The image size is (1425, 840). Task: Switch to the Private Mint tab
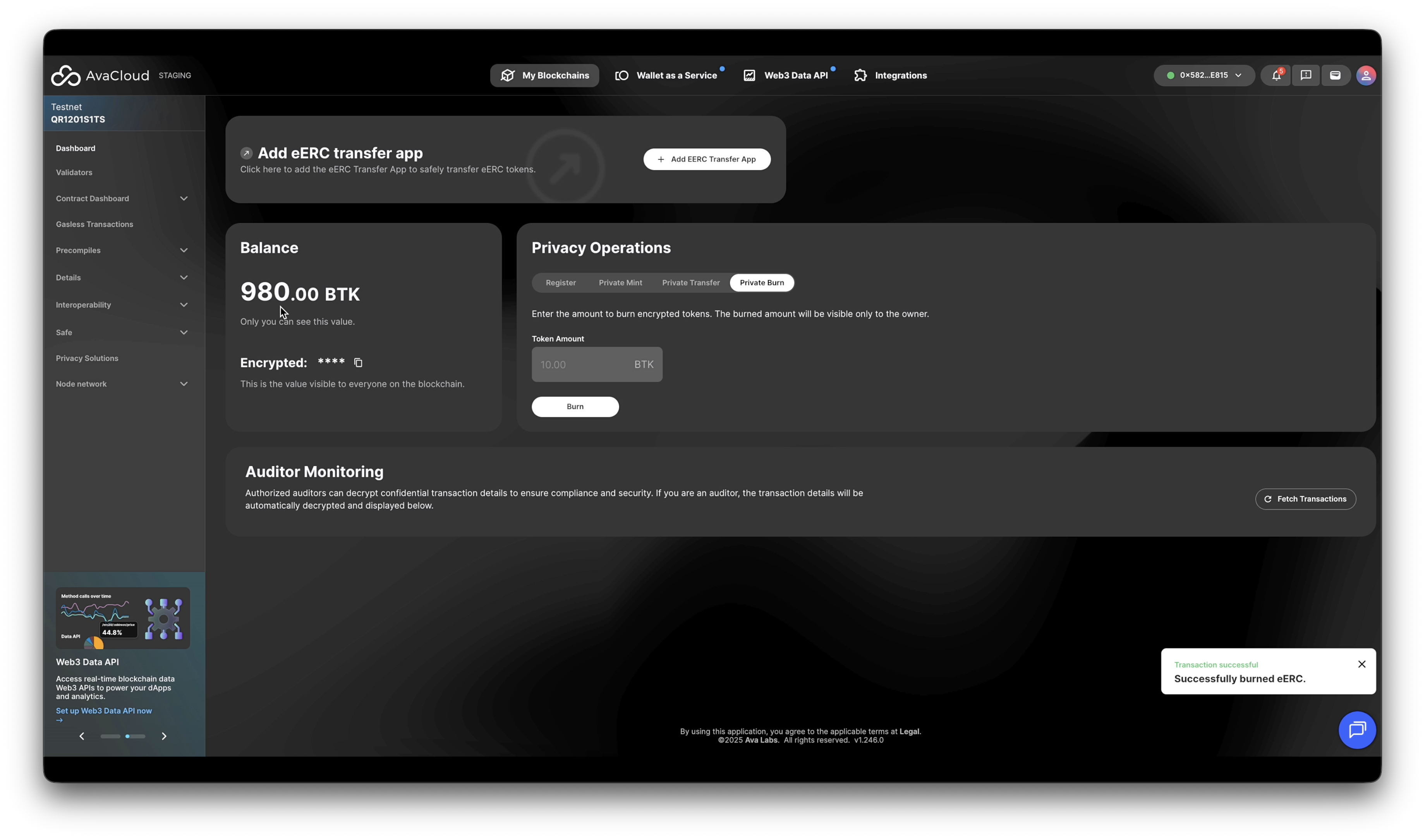coord(620,283)
